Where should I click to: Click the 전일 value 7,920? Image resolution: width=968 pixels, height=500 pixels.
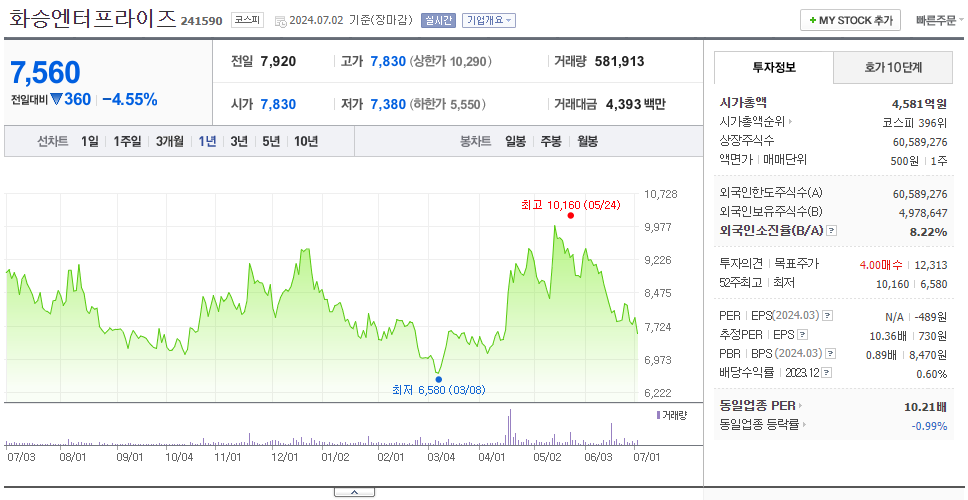click(x=278, y=61)
